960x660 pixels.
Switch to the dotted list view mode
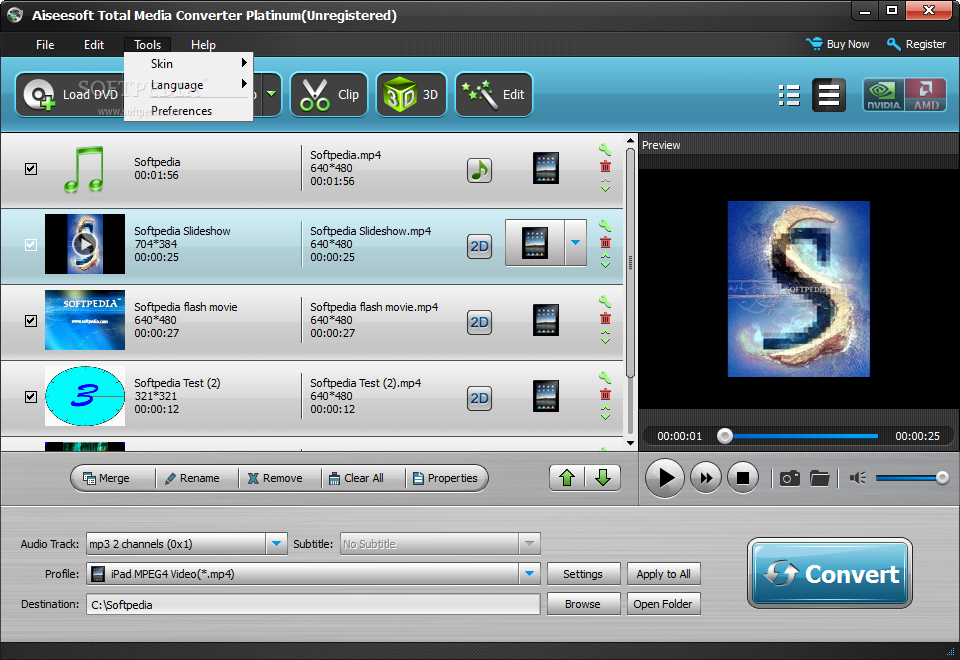click(x=789, y=95)
